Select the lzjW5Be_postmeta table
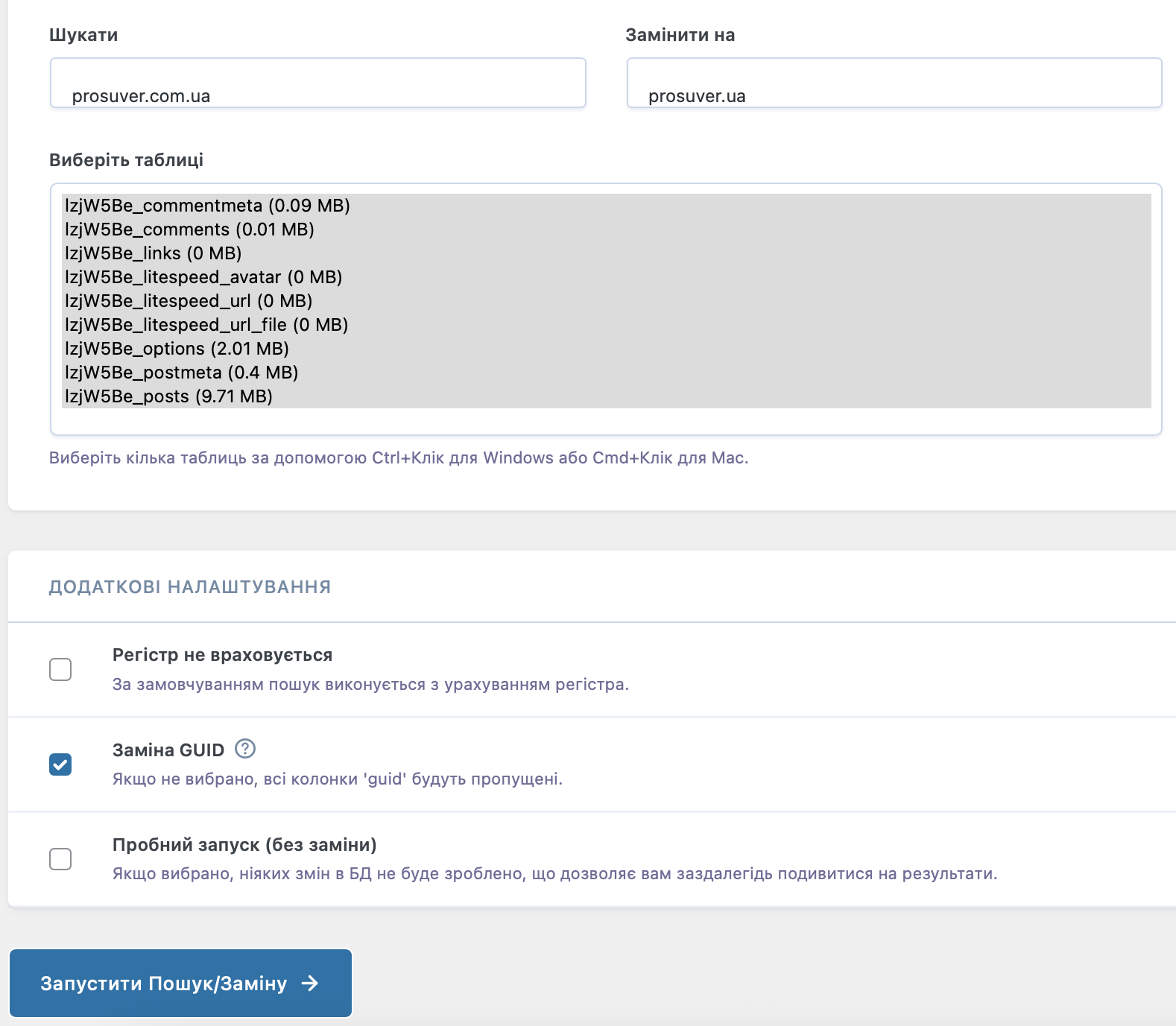This screenshot has width=1176, height=1026. coord(181,373)
